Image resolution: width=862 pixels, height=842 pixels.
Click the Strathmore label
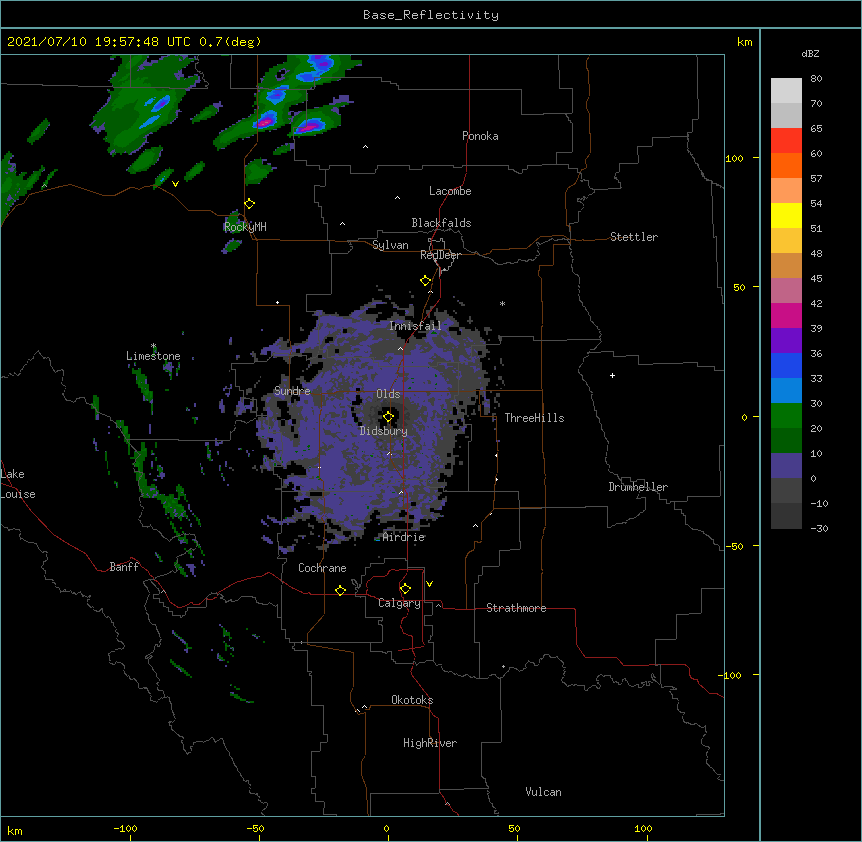click(x=516, y=608)
